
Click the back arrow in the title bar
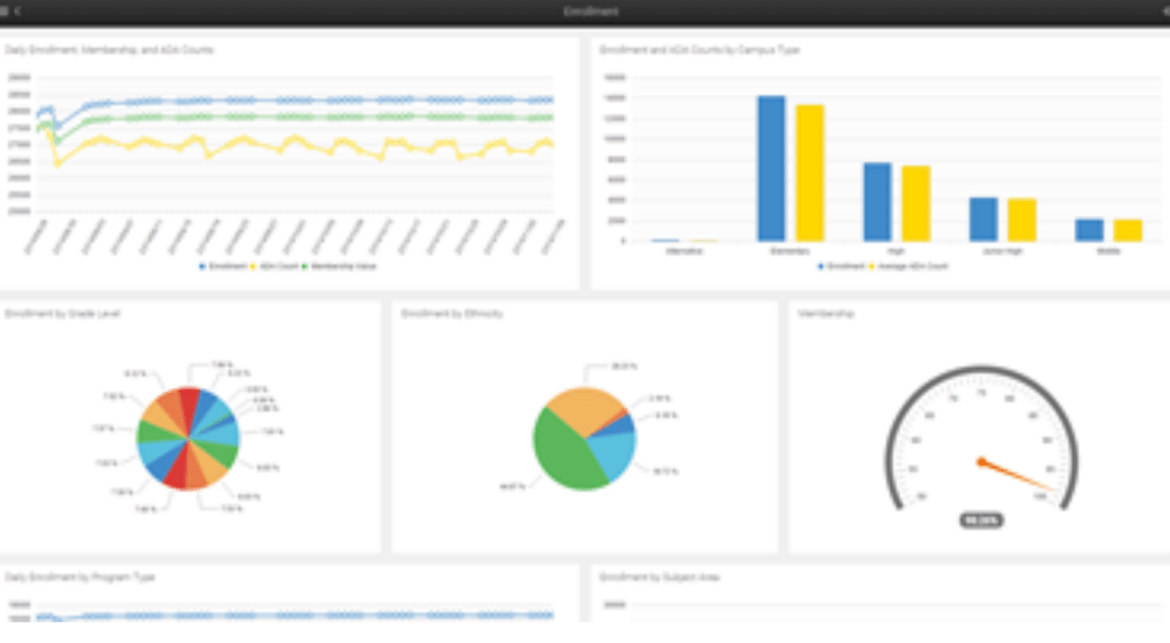(x=20, y=11)
